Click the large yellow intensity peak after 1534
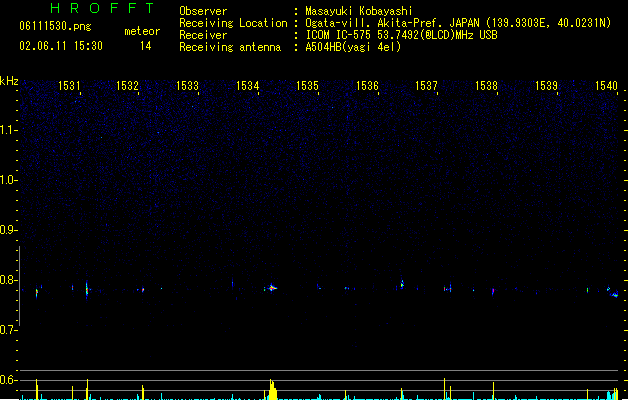This screenshot has height=400, width=629. click(x=272, y=389)
